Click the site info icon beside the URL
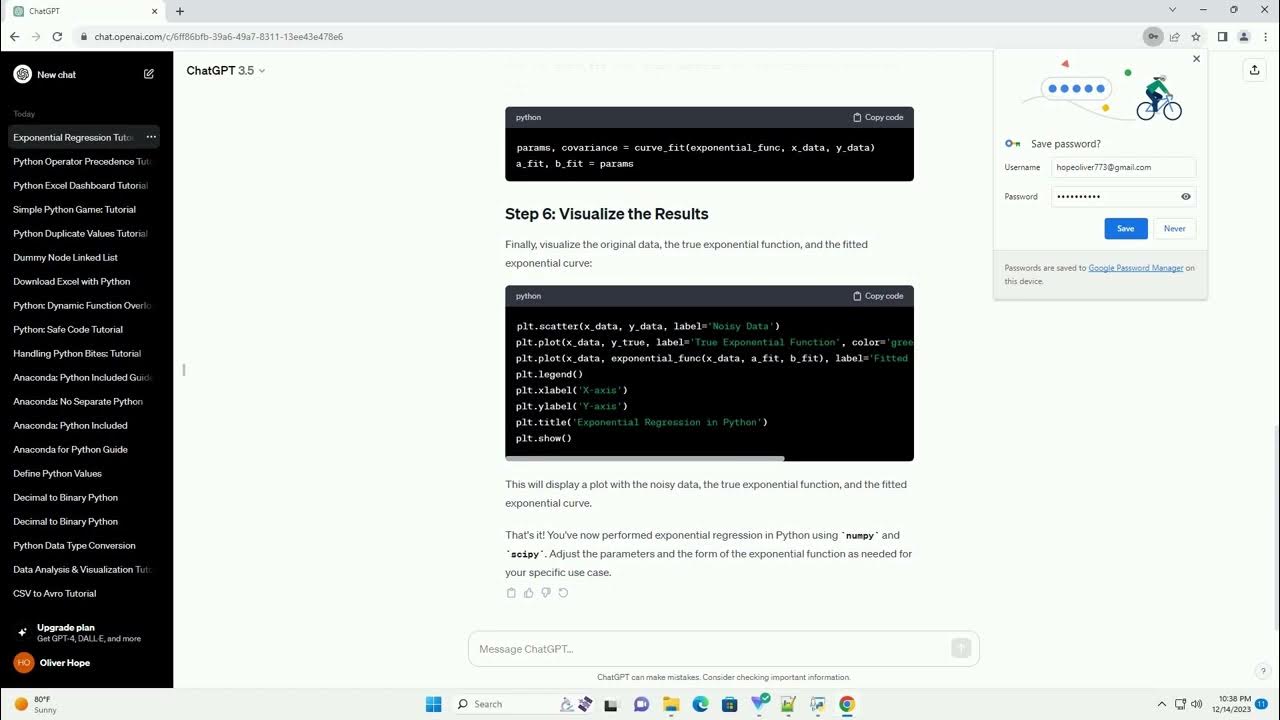Viewport: 1280px width, 720px height. pyautogui.click(x=84, y=37)
